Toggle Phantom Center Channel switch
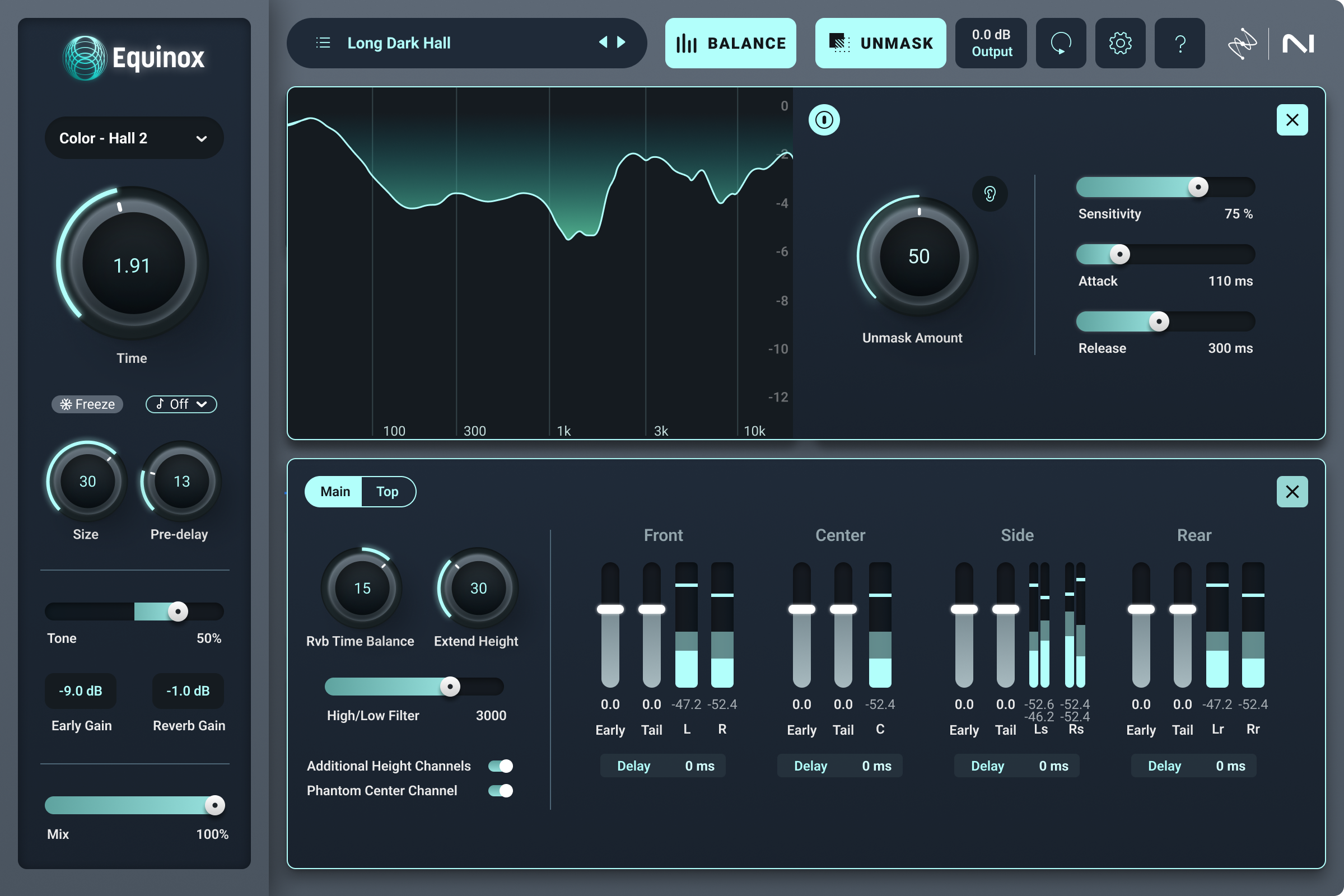The width and height of the screenshot is (1344, 896). (x=501, y=790)
